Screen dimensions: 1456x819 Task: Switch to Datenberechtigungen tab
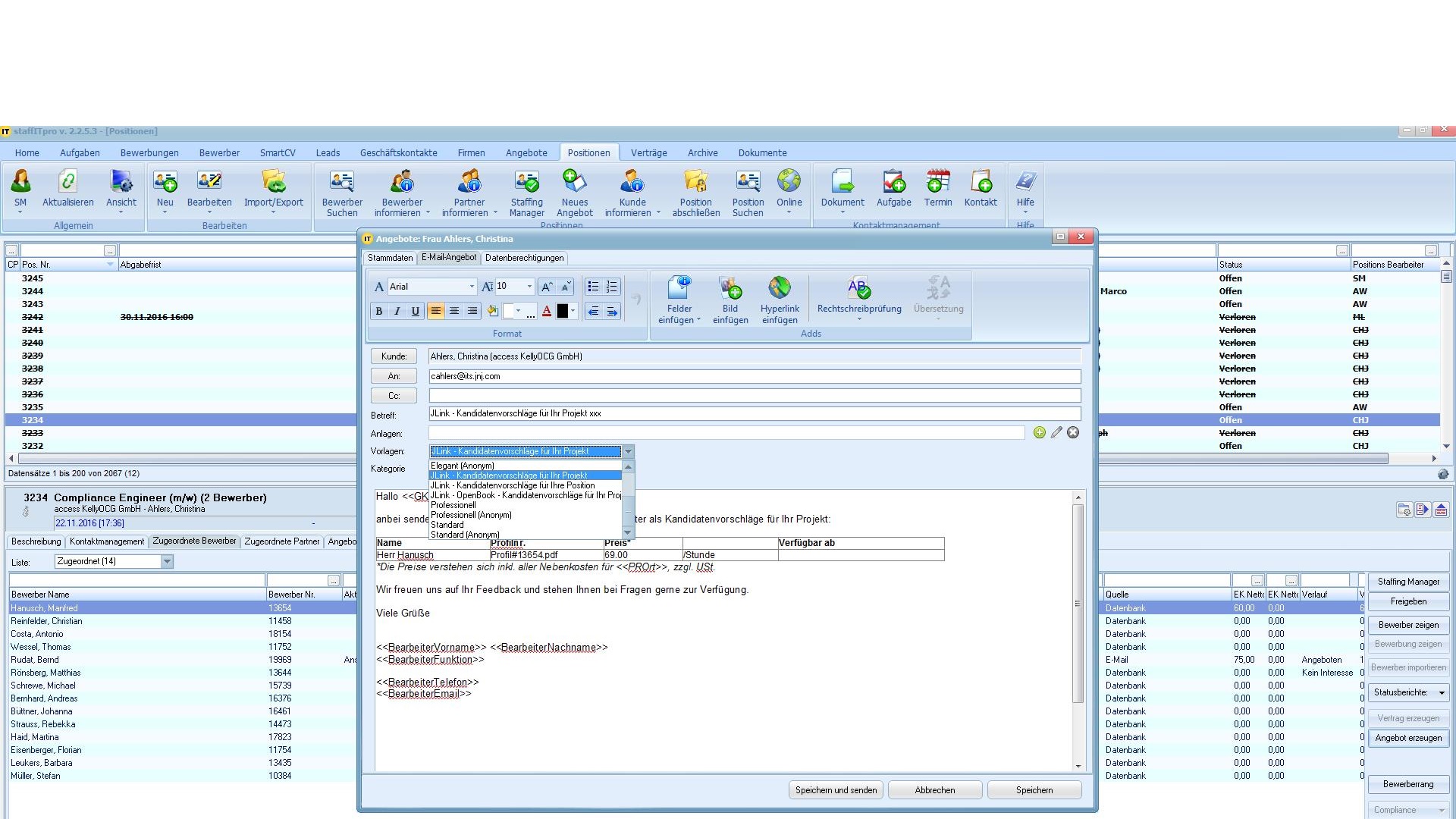point(524,258)
